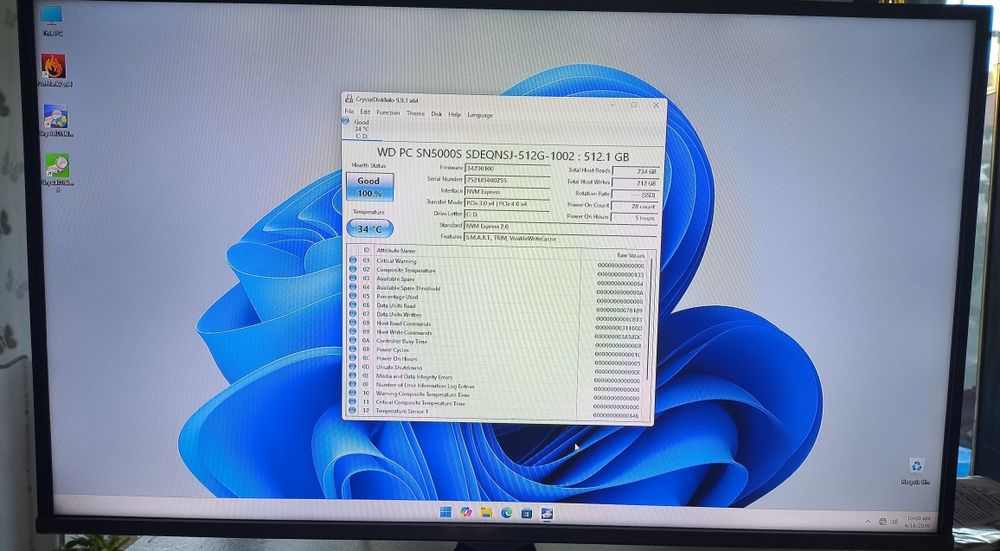The height and width of the screenshot is (551, 1000).
Task: Click the Power On Hours 5 hours value
Action: point(635,218)
